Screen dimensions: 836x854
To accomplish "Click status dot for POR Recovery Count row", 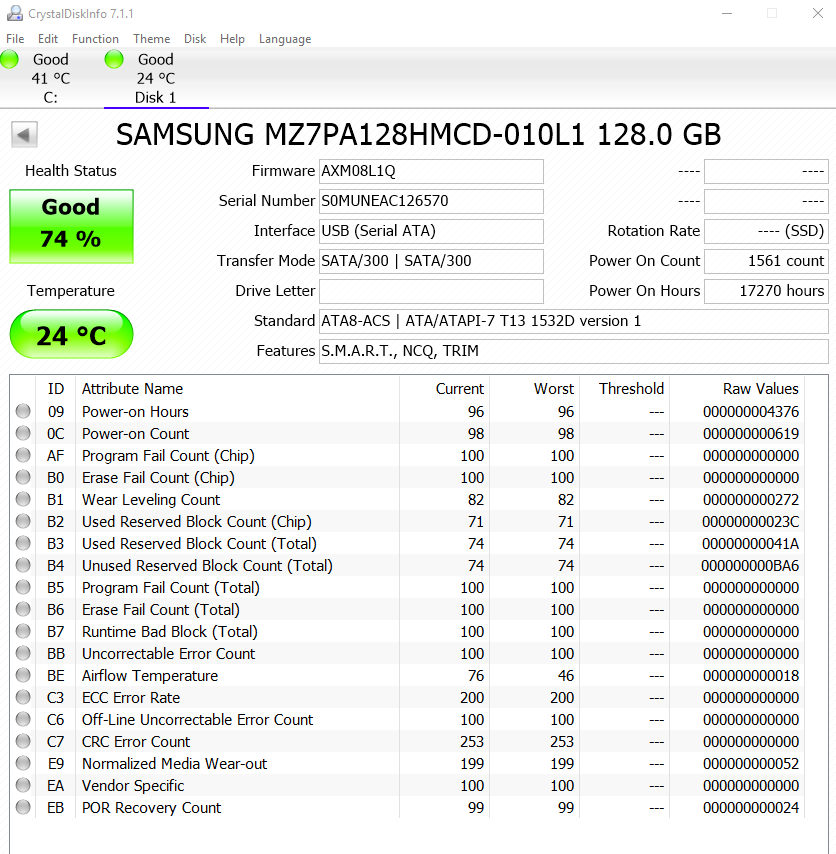I will 23,807.
